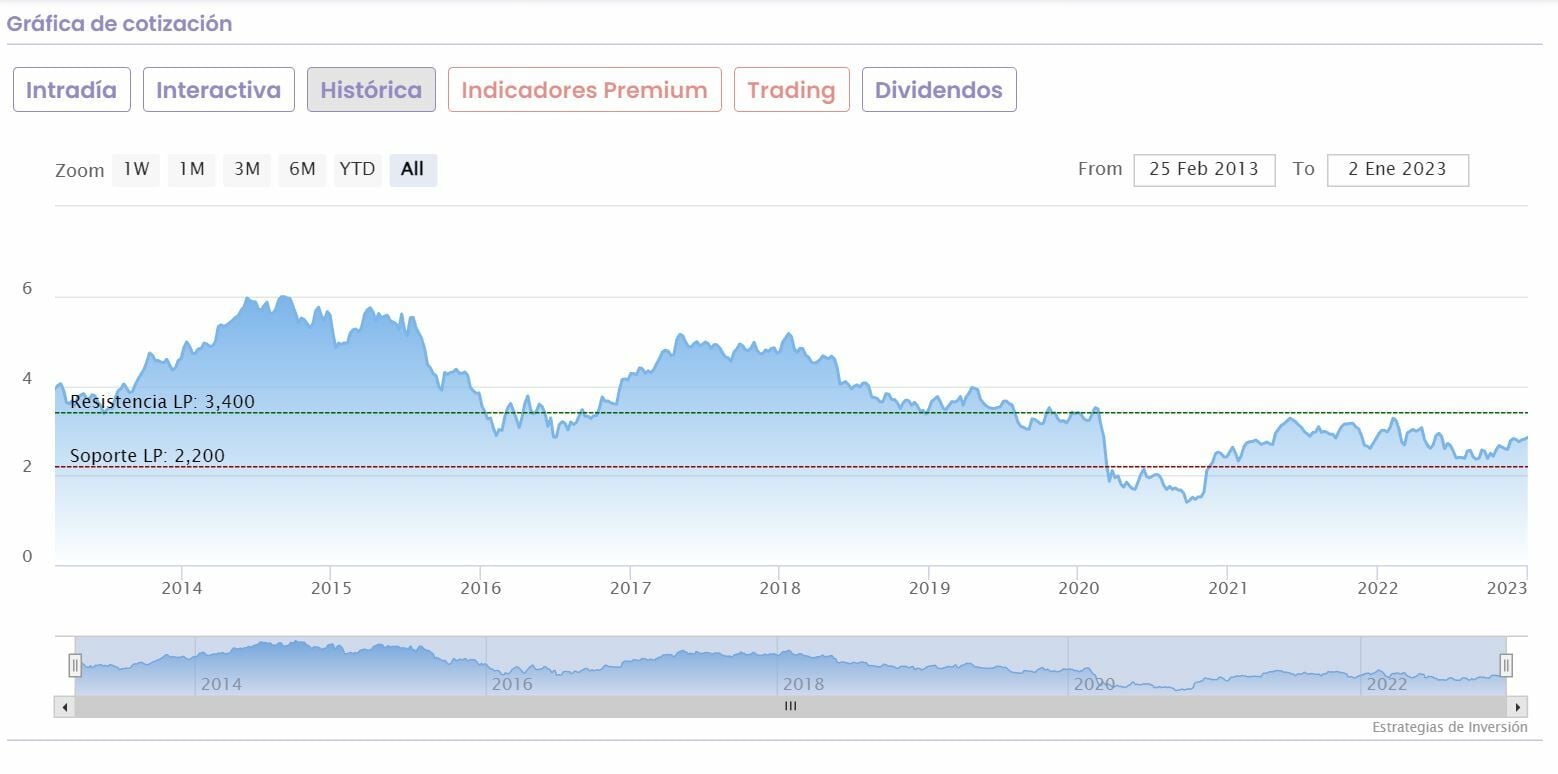Switch to the Intradía chart tab
This screenshot has width=1558, height=774.
tap(71, 90)
